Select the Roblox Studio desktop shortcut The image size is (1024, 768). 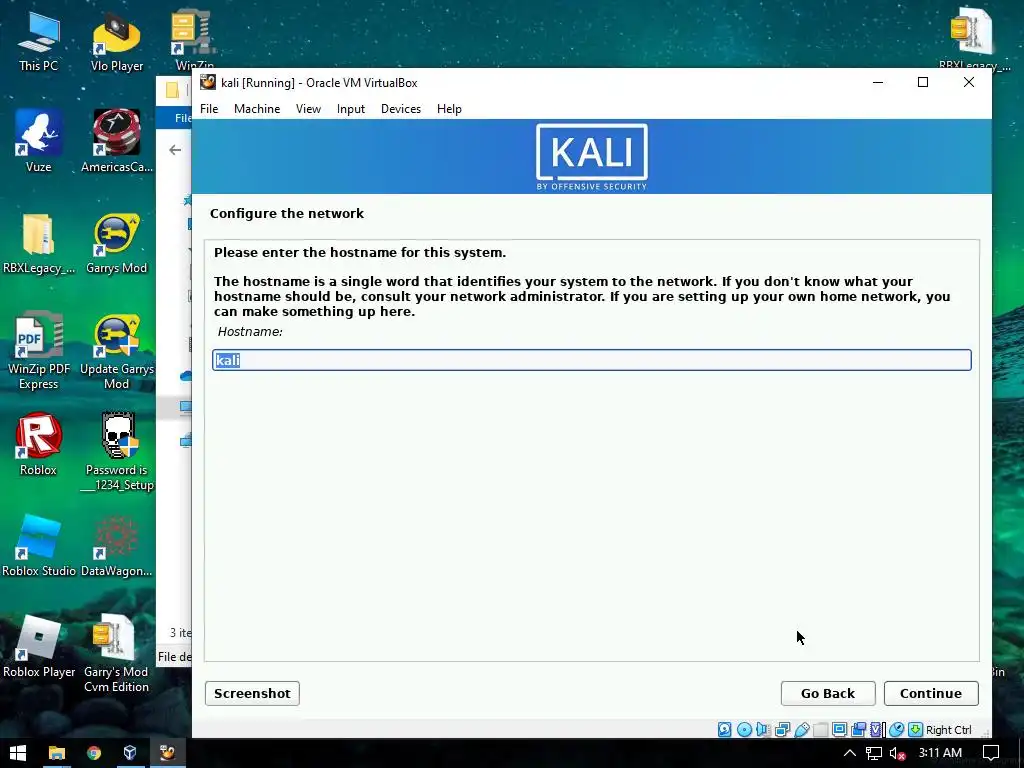[x=39, y=545]
